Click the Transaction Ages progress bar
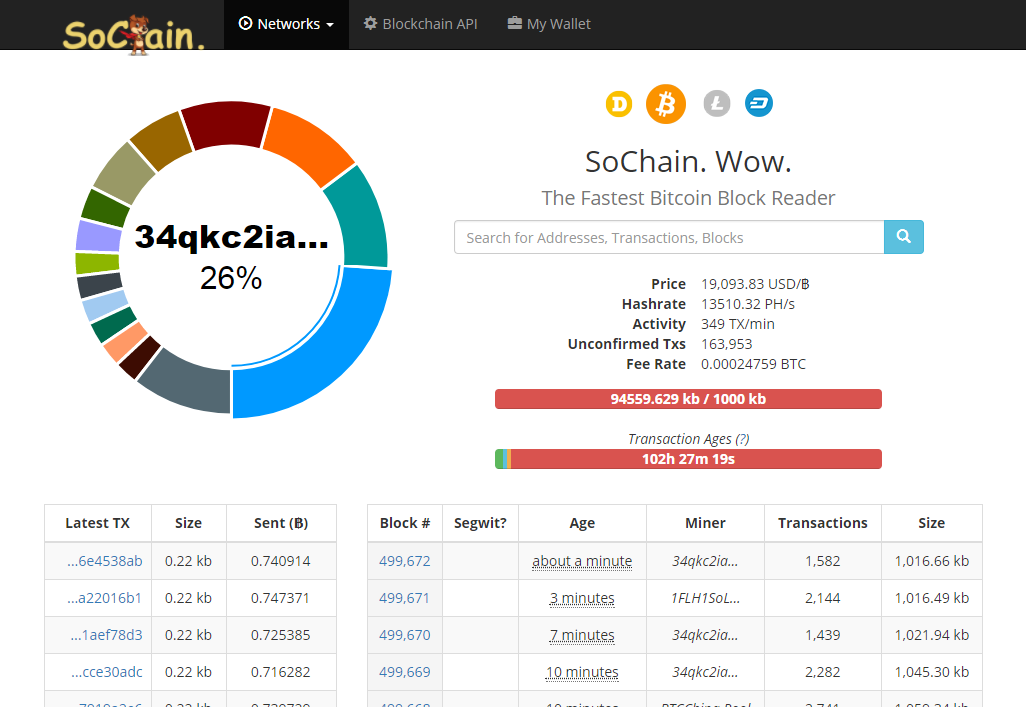Viewport: 1026px width, 707px height. (x=688, y=459)
